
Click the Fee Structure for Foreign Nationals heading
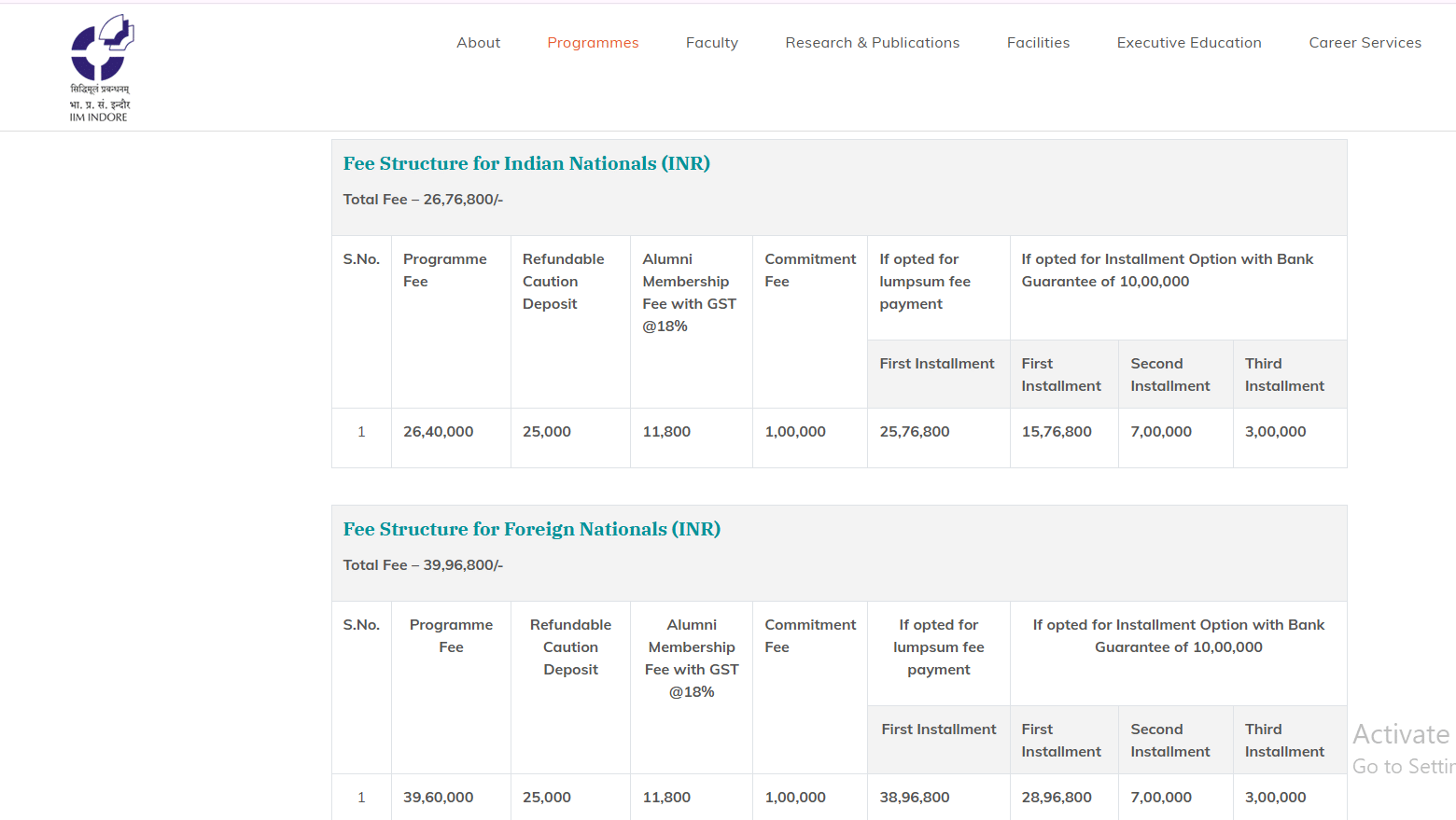tap(531, 529)
